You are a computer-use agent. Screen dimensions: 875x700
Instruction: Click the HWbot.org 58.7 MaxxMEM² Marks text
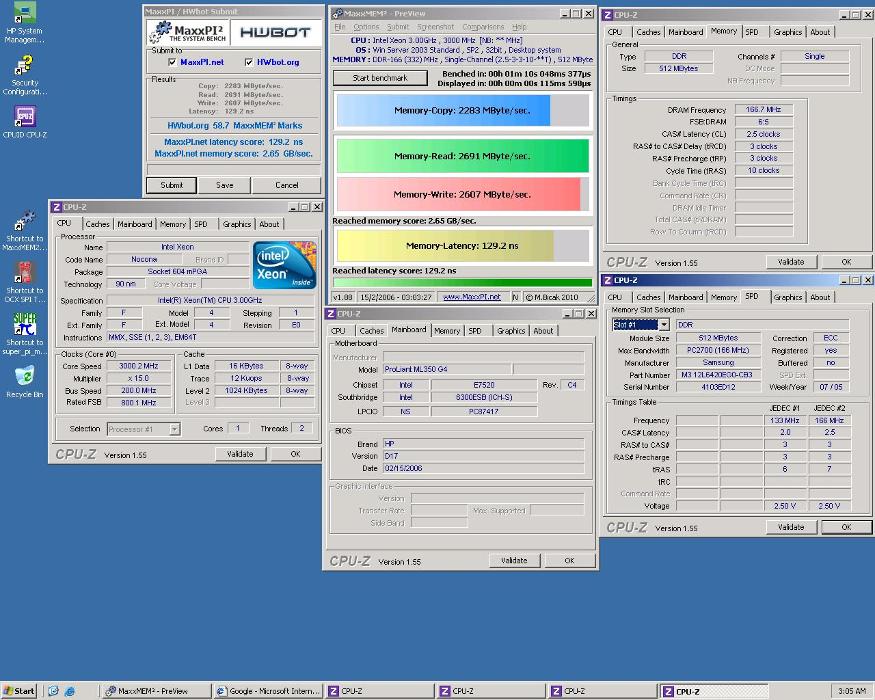(234, 126)
